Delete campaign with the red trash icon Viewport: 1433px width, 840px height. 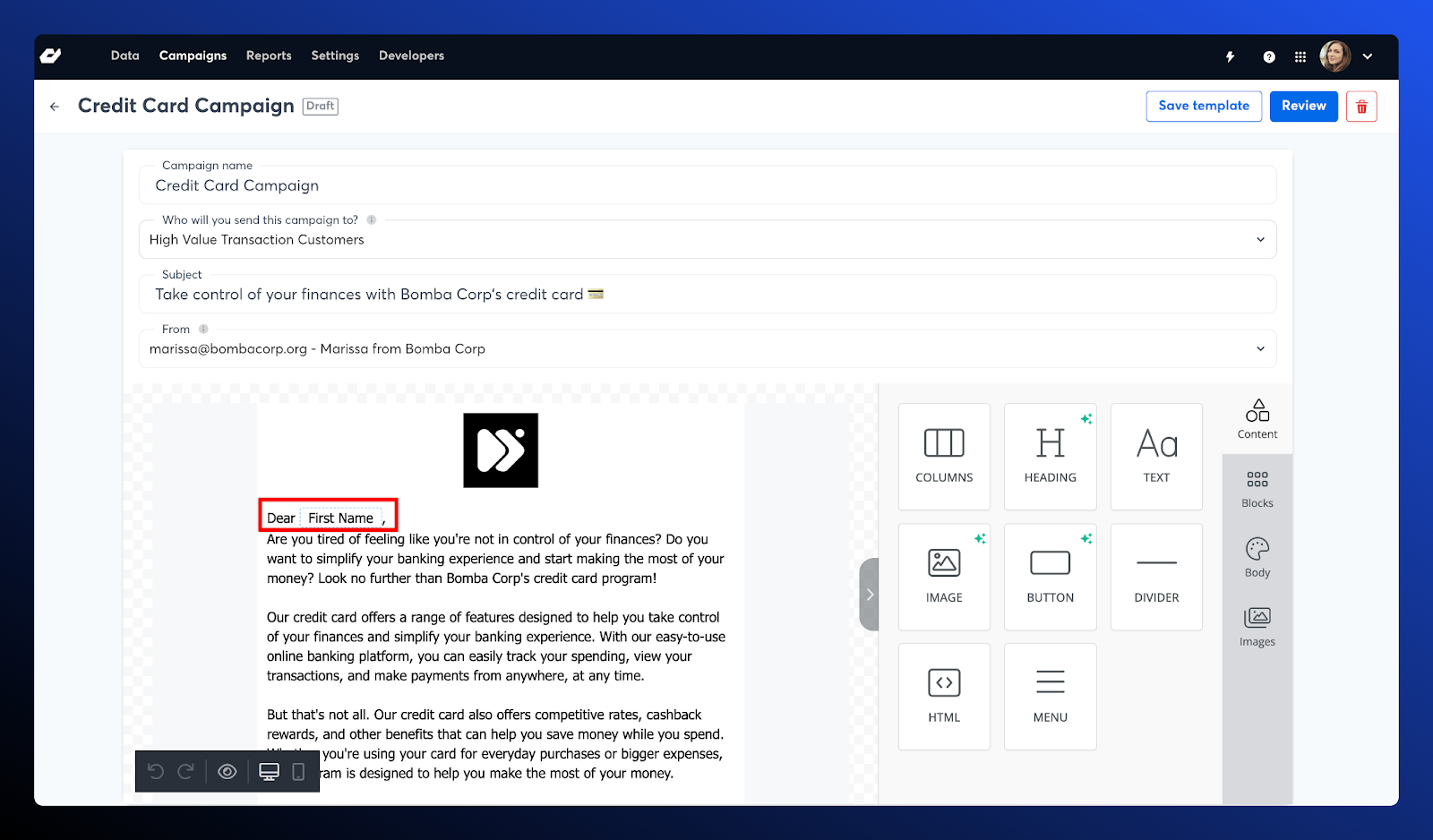1361,107
